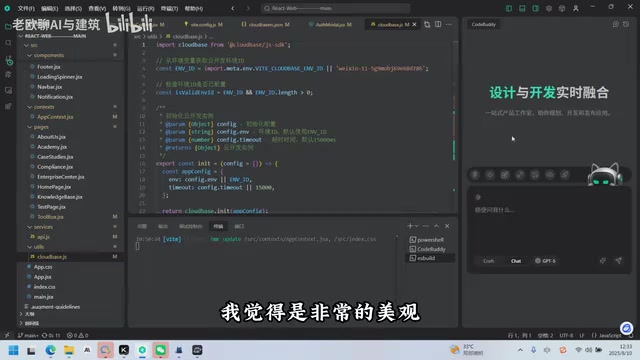Open the 查看(V) menu
The width and height of the screenshot is (640, 360).
97,8
